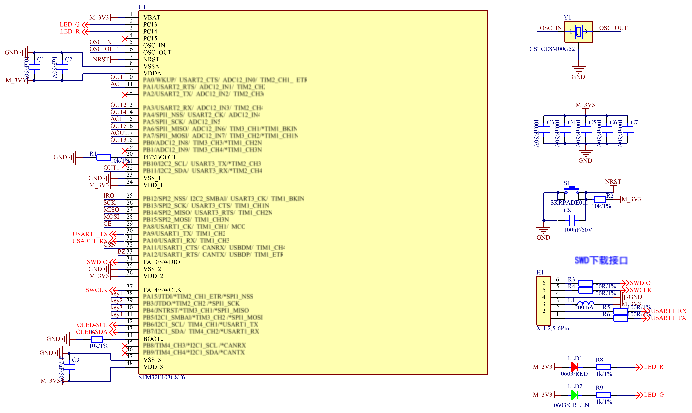Select the R1 resistor at BOOT1 pin
This screenshot has width=692, height=413.
click(x=103, y=157)
